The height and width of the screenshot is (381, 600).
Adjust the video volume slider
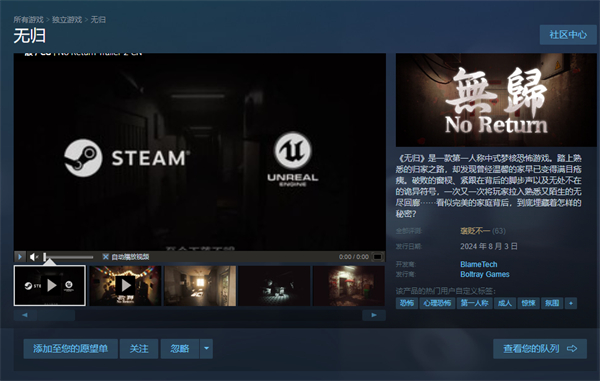(x=68, y=257)
